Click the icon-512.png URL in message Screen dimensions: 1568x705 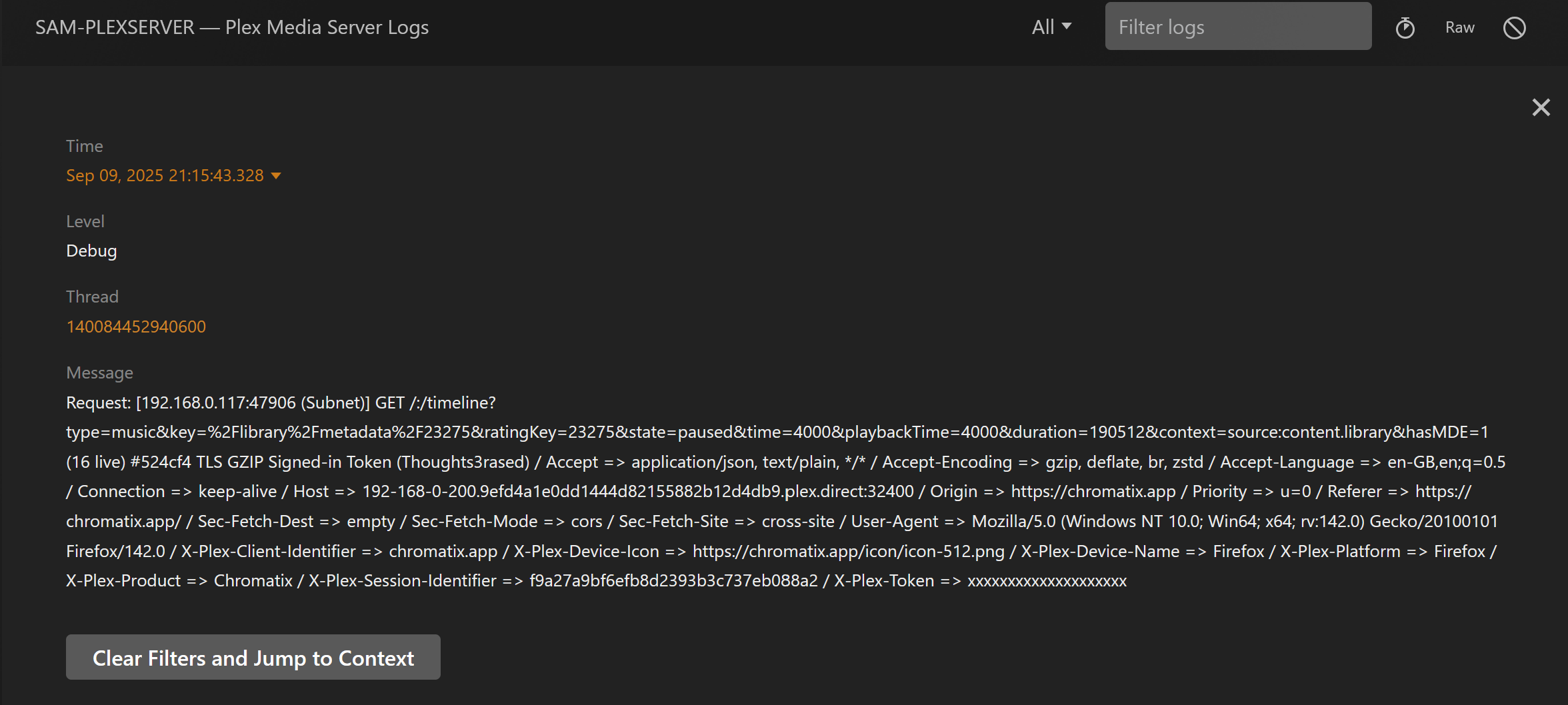coord(848,551)
